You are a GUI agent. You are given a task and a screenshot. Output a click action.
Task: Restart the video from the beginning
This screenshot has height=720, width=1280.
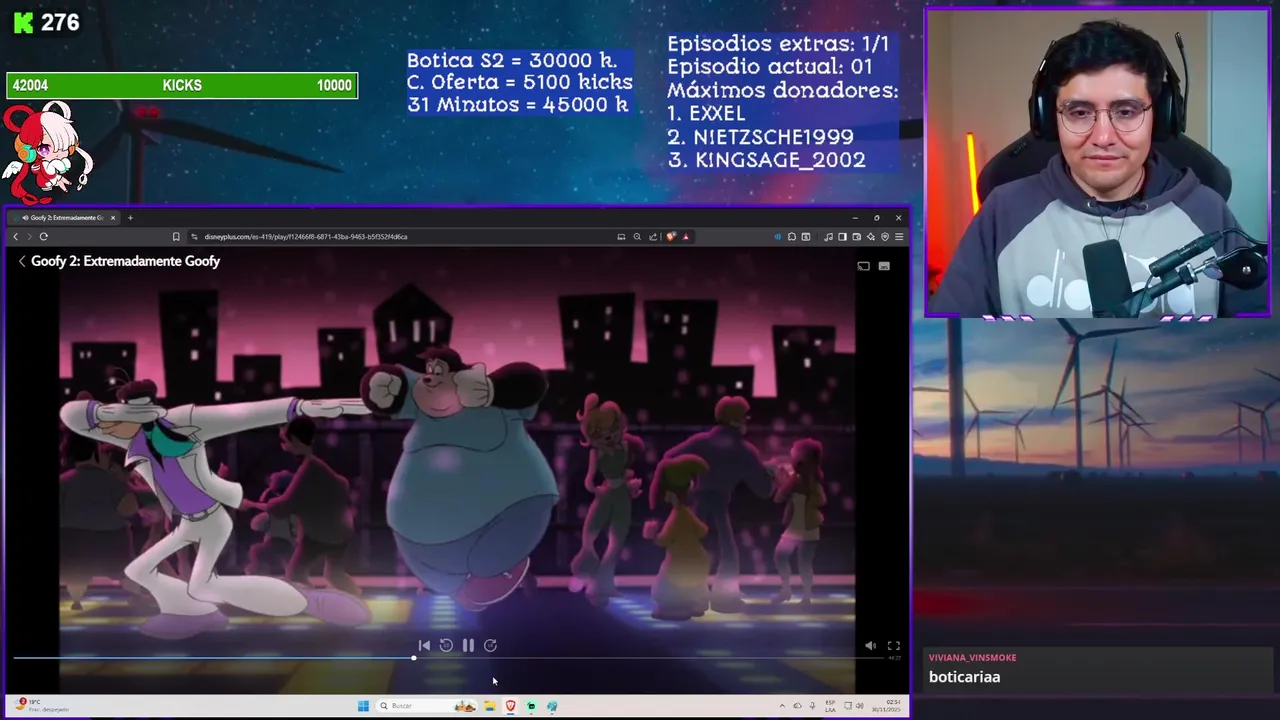pyautogui.click(x=424, y=645)
